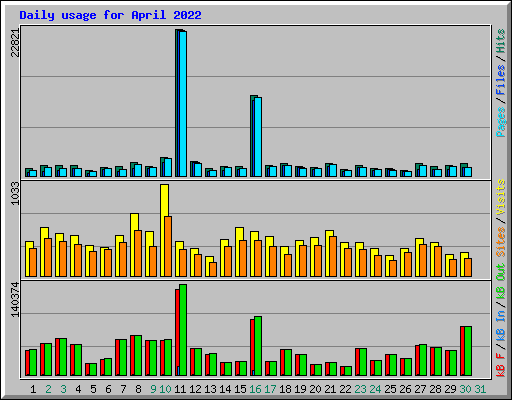Screen dimensions: 512x400
Task: Click the Files legend label
Action: (x=501, y=79)
